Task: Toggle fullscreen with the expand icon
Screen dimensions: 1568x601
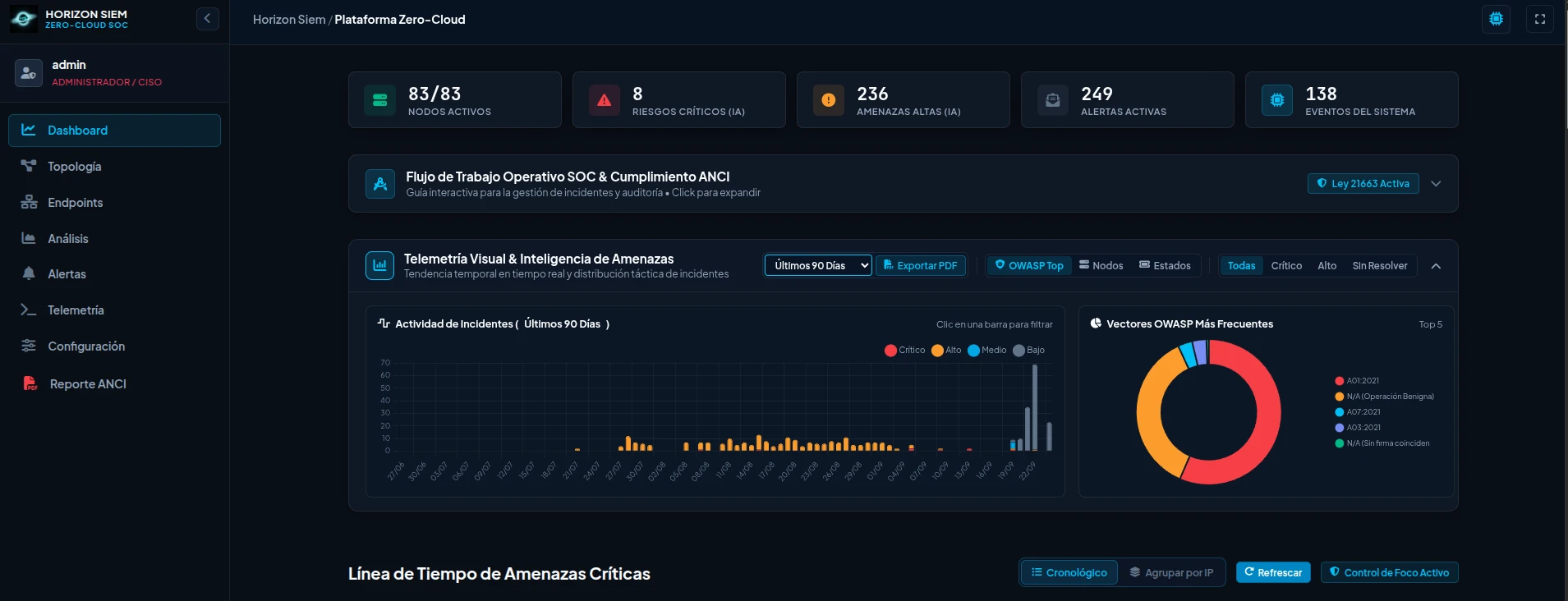Action: coord(1540,19)
